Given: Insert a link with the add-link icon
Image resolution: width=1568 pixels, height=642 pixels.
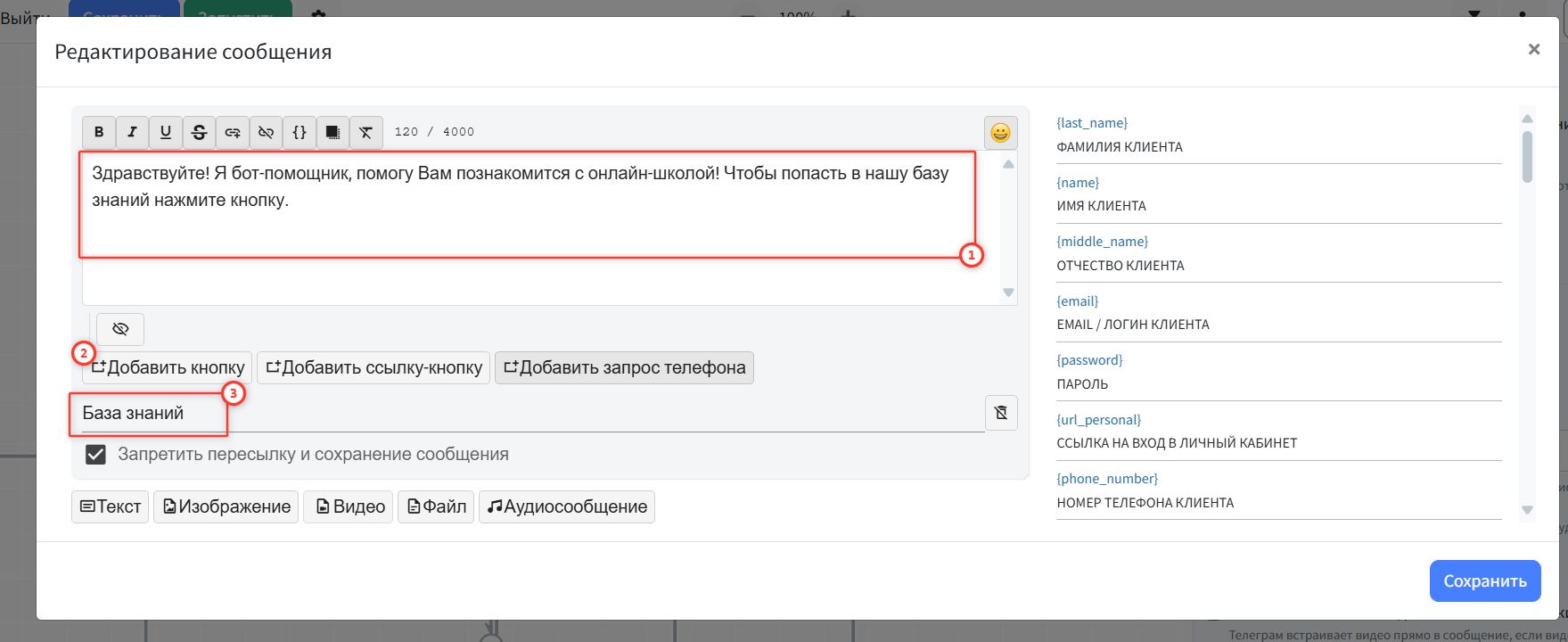Looking at the screenshot, I should click(233, 132).
